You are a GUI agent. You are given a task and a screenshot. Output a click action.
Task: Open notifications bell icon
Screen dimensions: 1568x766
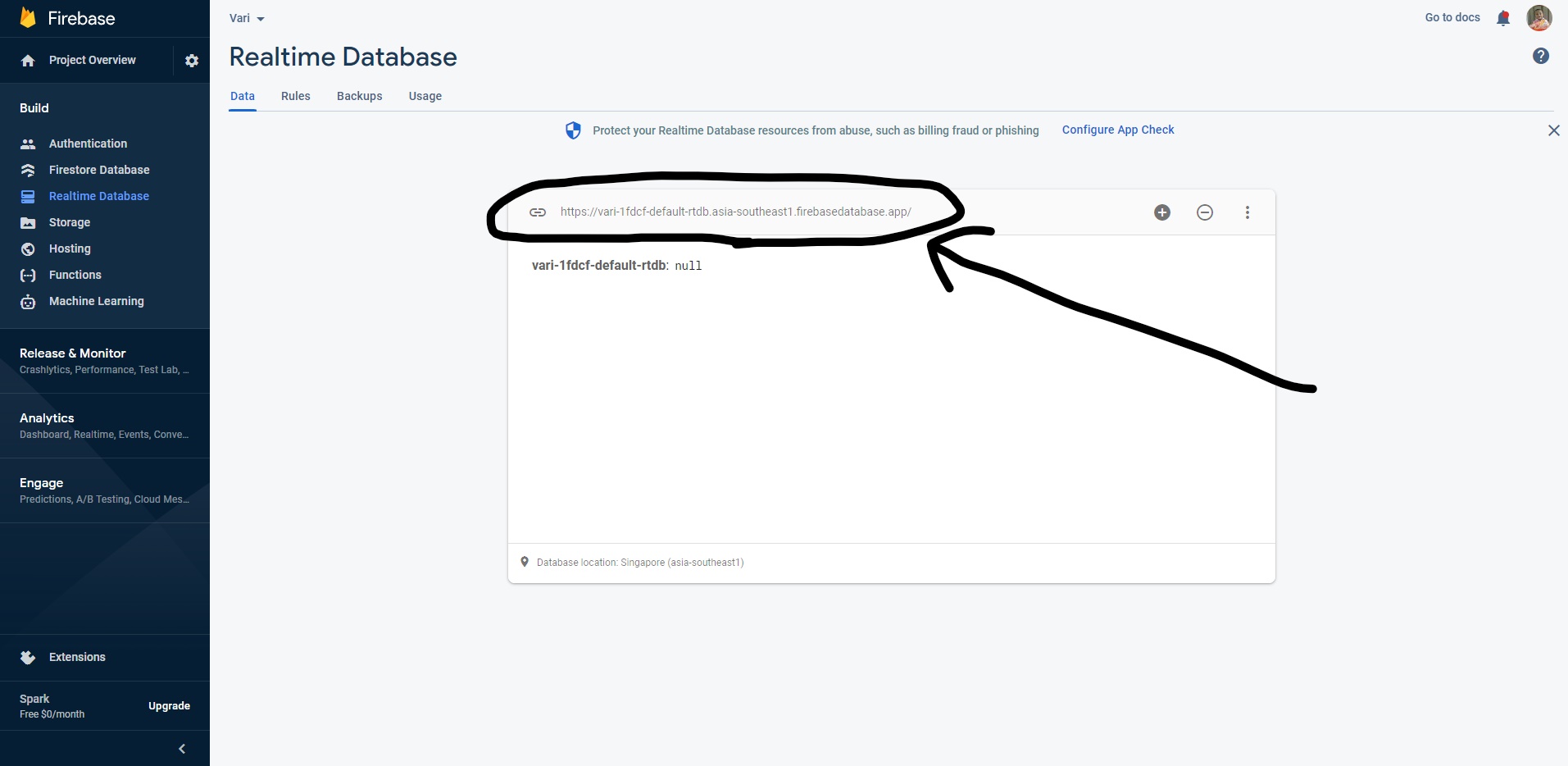tap(1502, 18)
